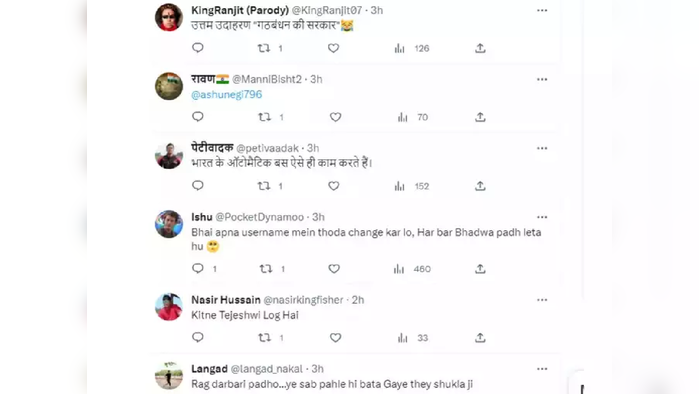Reply to Ishu's tweet
Viewport: 699px width, 394px height.
click(x=197, y=268)
